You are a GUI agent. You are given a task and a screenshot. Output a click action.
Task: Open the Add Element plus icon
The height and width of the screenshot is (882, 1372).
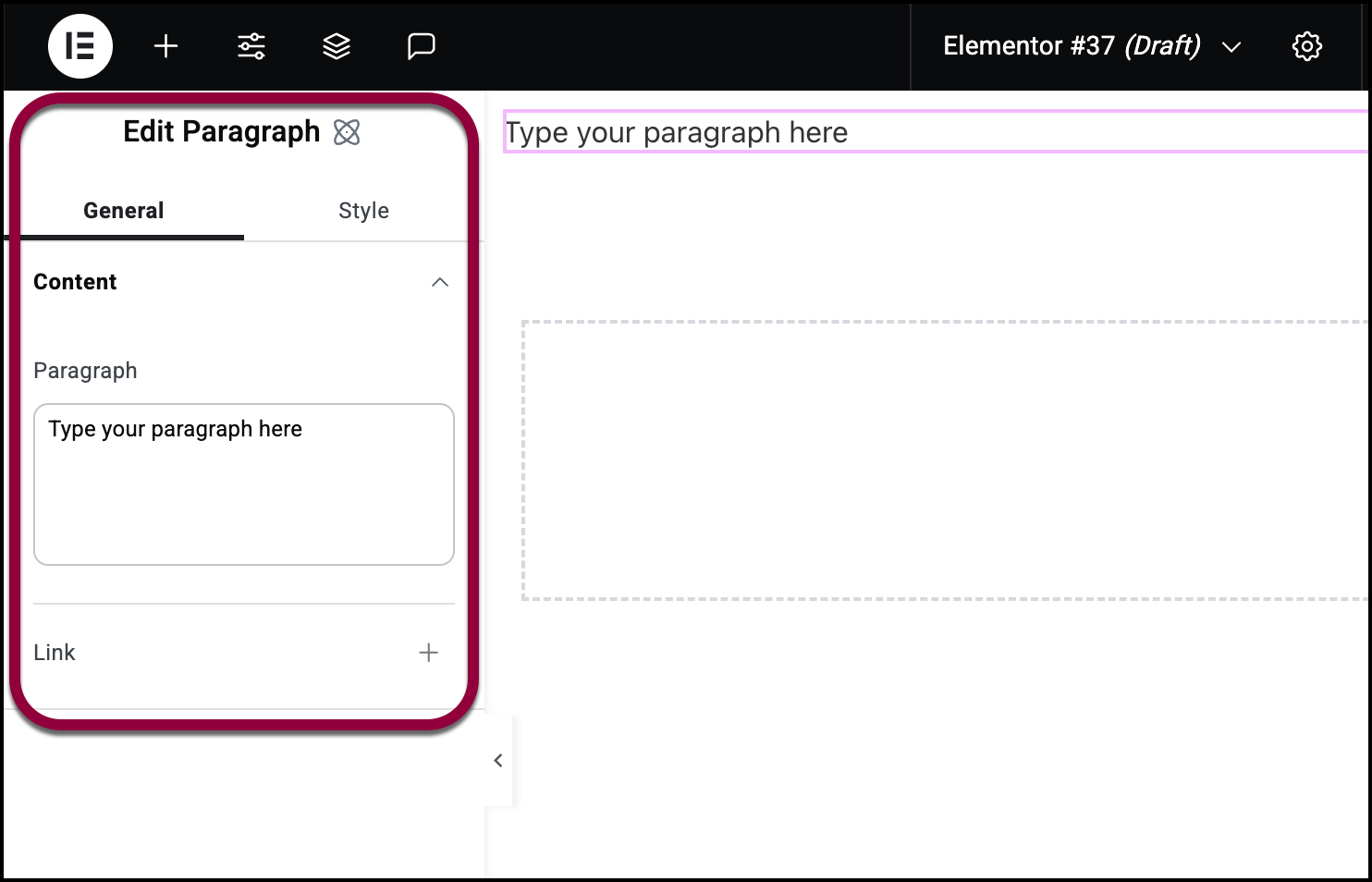click(165, 46)
